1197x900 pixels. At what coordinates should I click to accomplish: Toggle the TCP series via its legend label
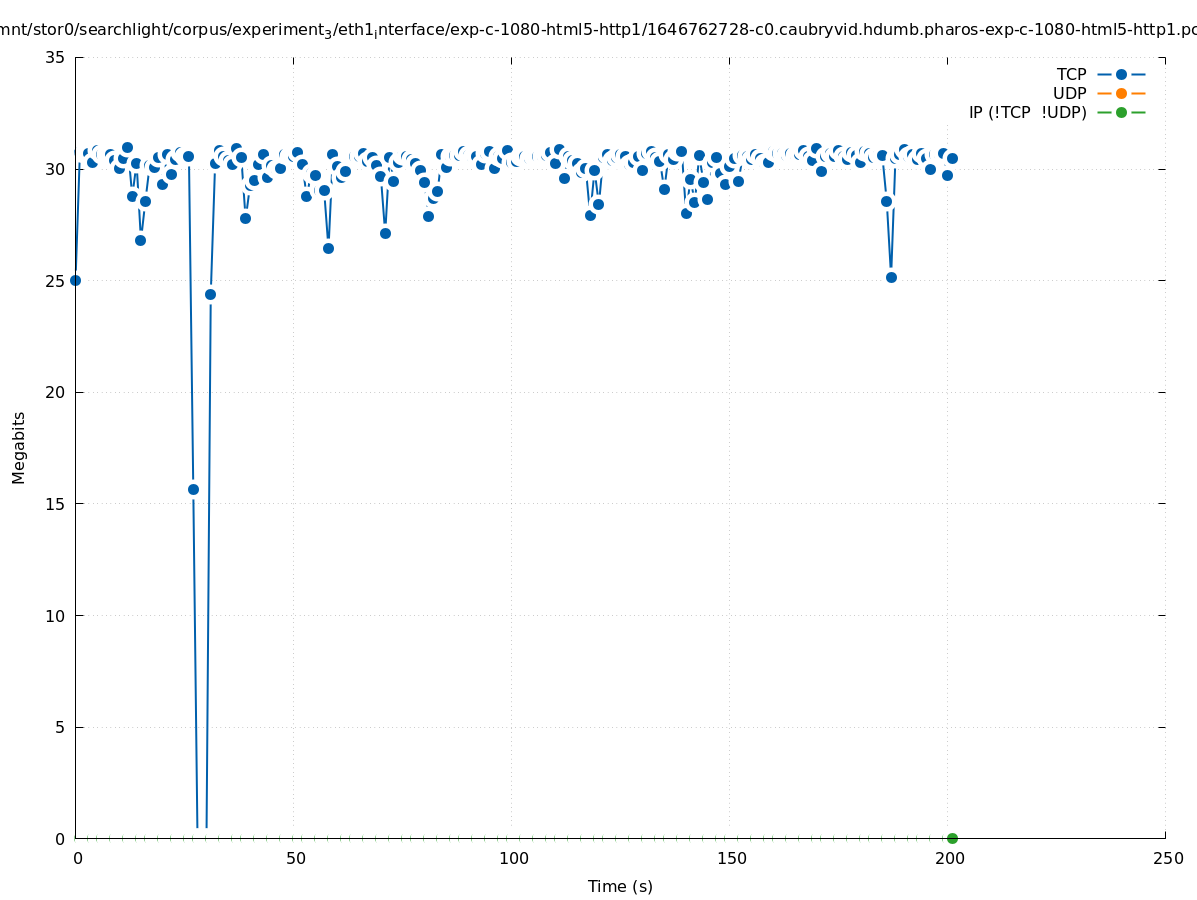(1071, 74)
